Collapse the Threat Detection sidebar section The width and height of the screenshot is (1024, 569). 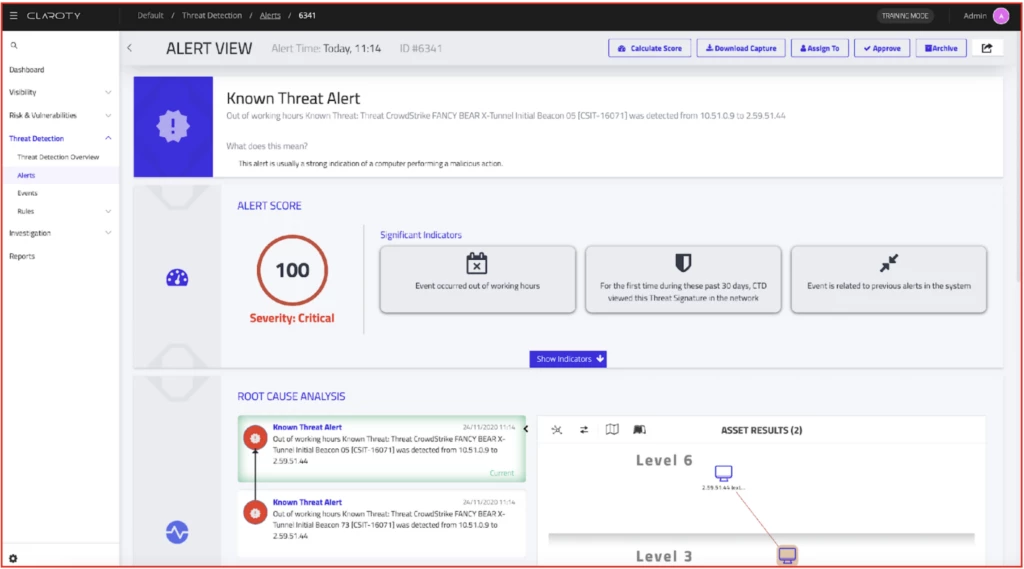click(60, 139)
